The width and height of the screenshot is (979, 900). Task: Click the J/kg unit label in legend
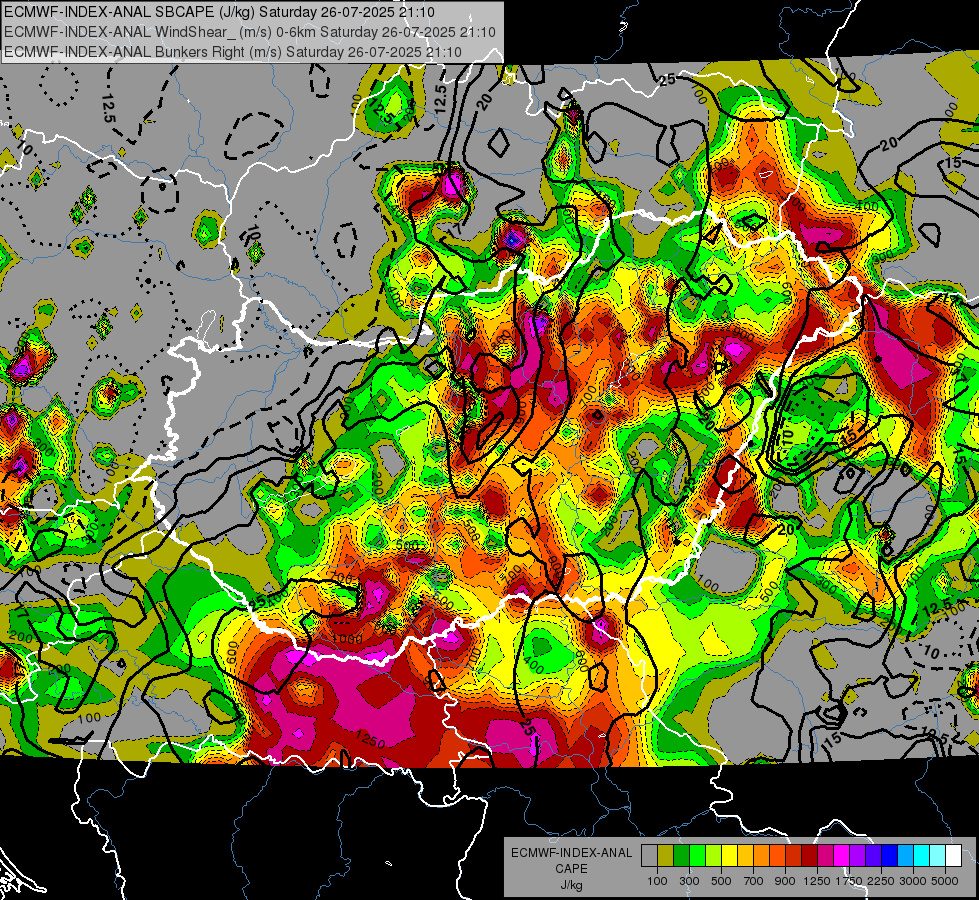pos(571,885)
